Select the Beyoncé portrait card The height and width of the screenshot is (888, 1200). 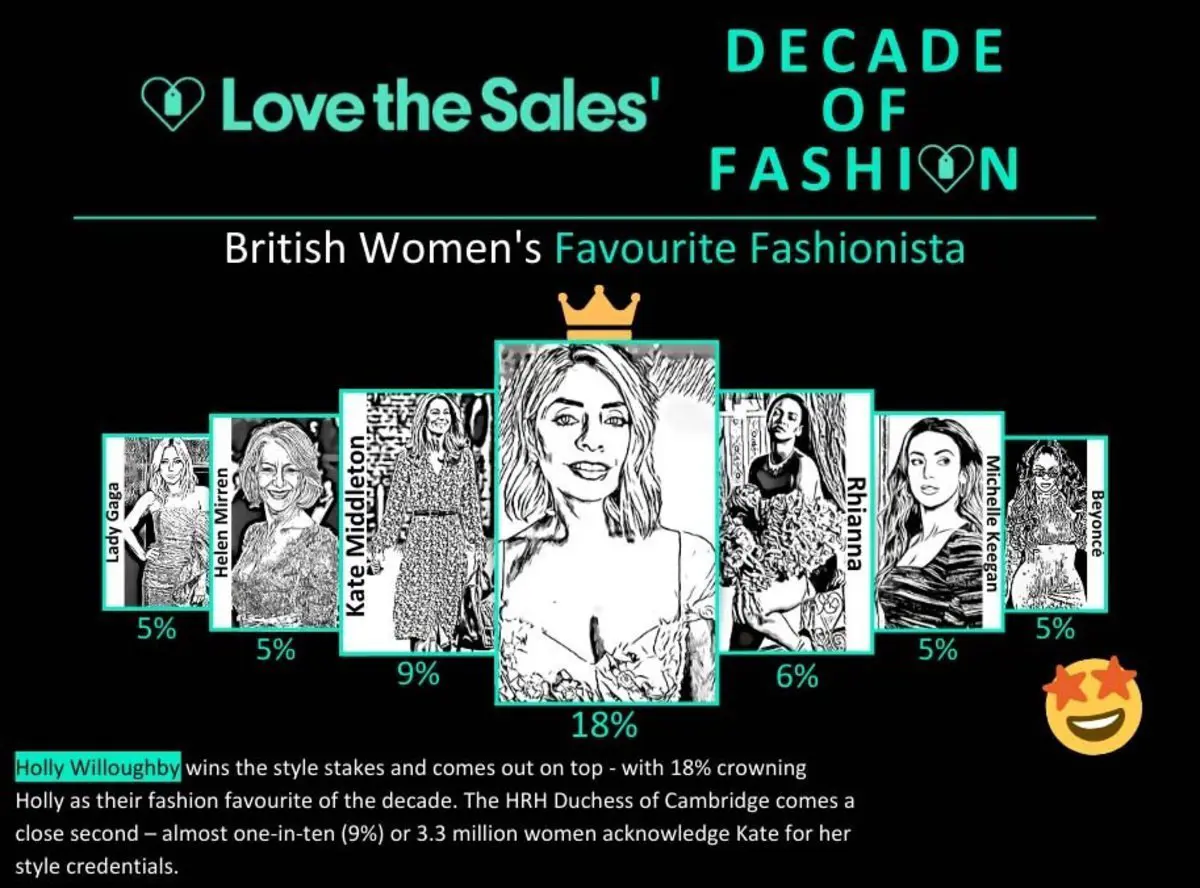tap(1055, 522)
